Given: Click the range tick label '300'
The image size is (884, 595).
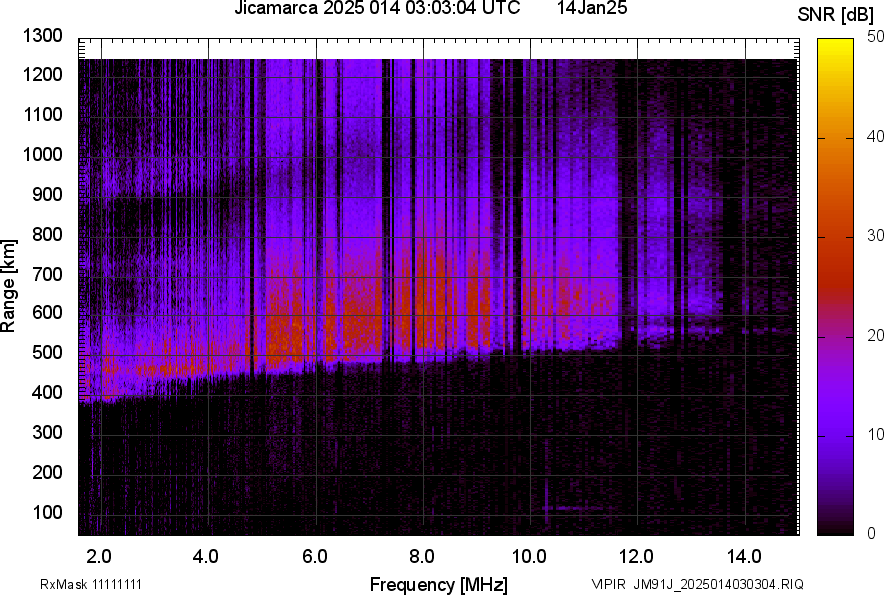Looking at the screenshot, I should (x=47, y=432).
